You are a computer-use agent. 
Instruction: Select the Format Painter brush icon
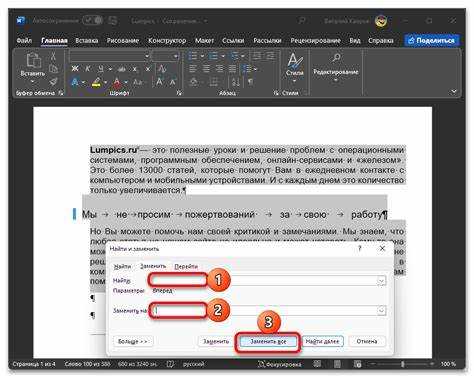(x=53, y=81)
